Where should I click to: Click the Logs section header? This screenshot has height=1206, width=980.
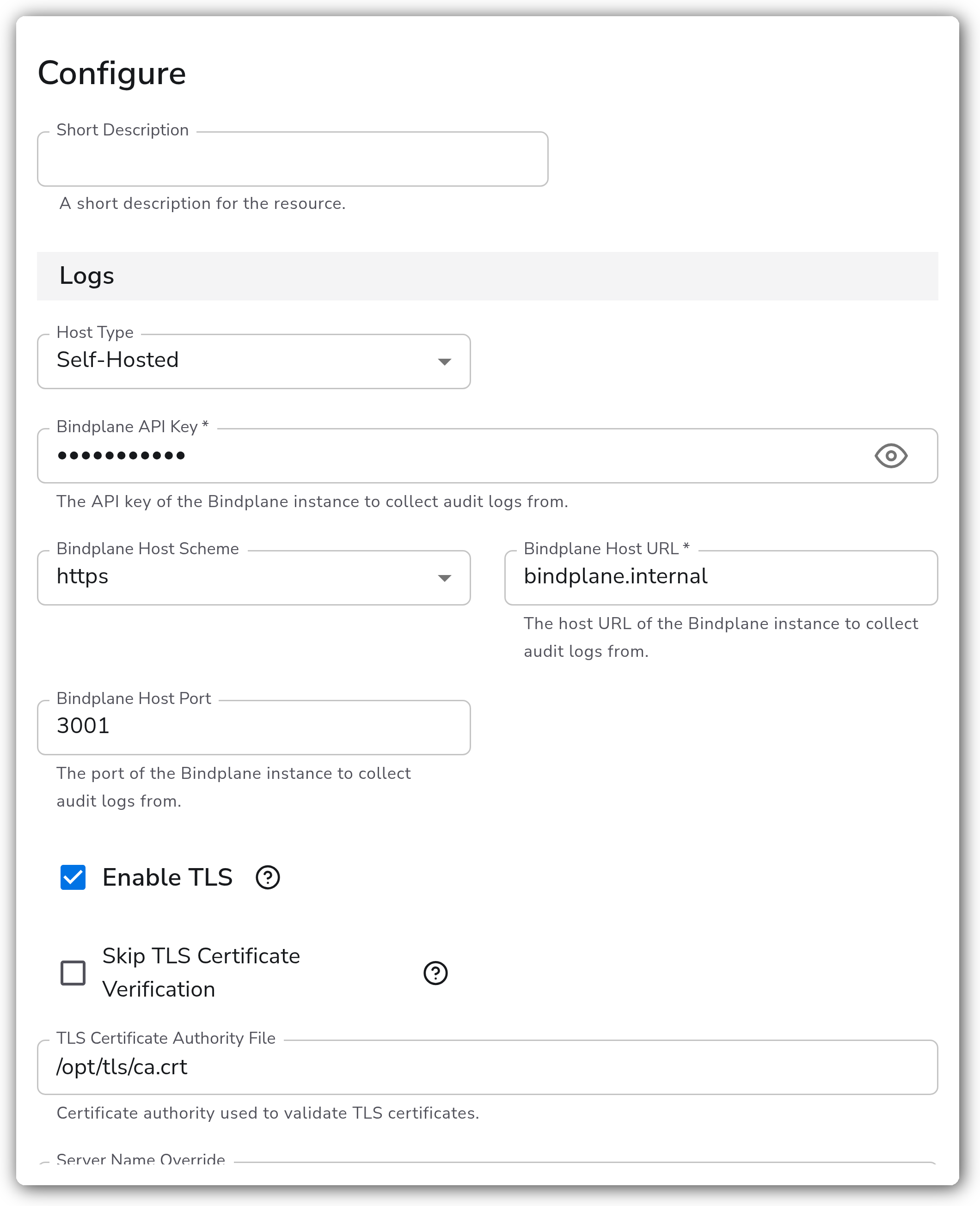coord(487,276)
